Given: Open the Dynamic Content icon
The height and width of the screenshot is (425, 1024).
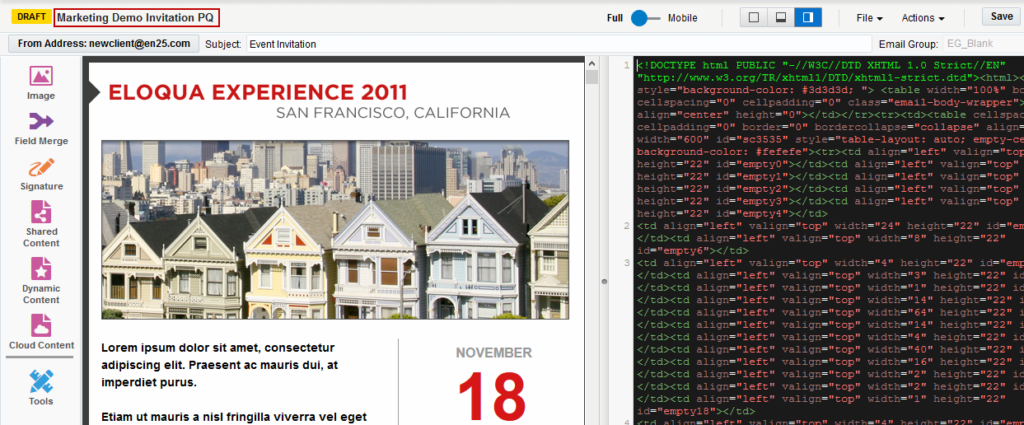Looking at the screenshot, I should pos(41,269).
